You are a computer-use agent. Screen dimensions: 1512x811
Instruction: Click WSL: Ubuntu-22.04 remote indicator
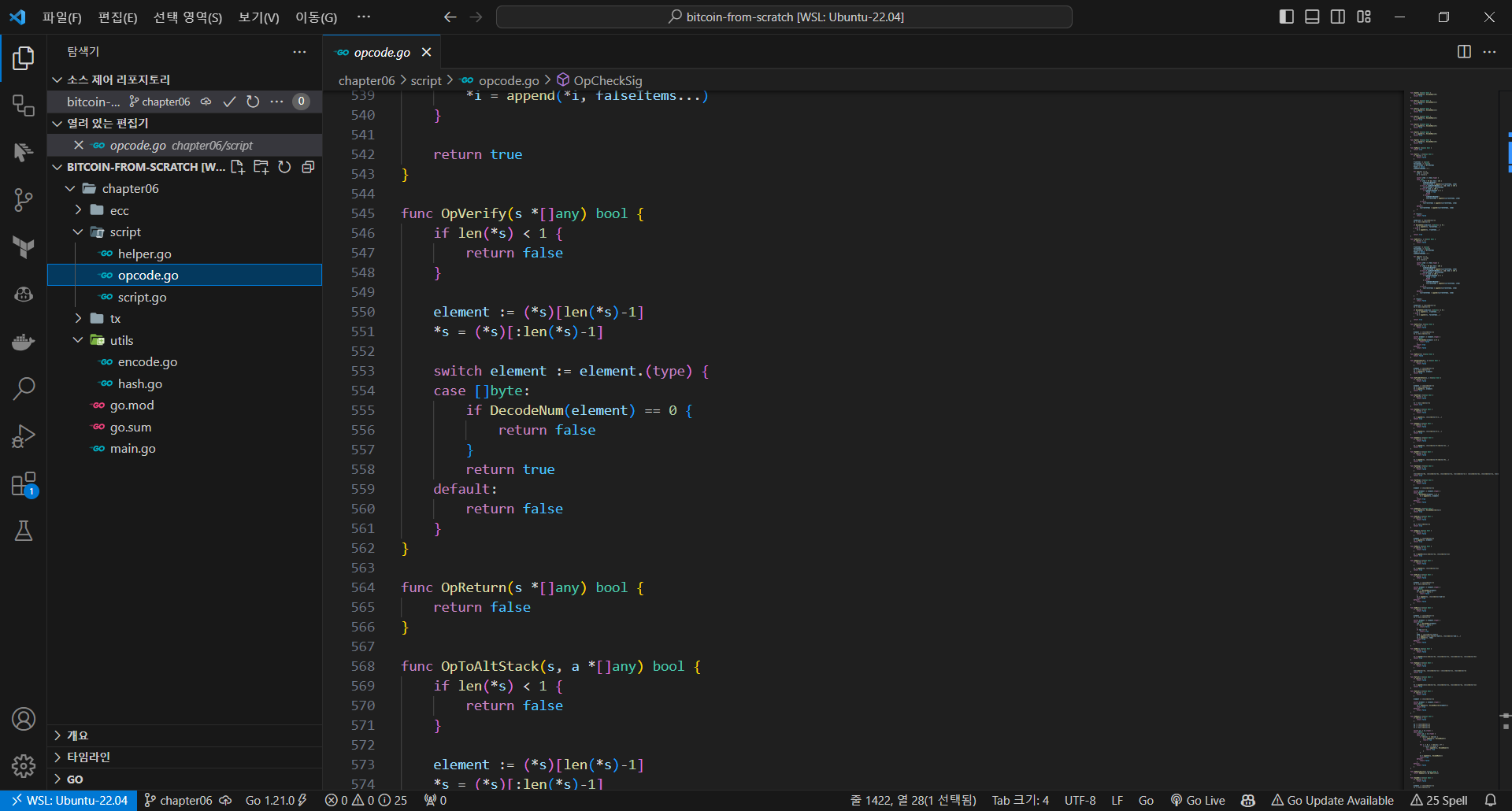pos(69,800)
